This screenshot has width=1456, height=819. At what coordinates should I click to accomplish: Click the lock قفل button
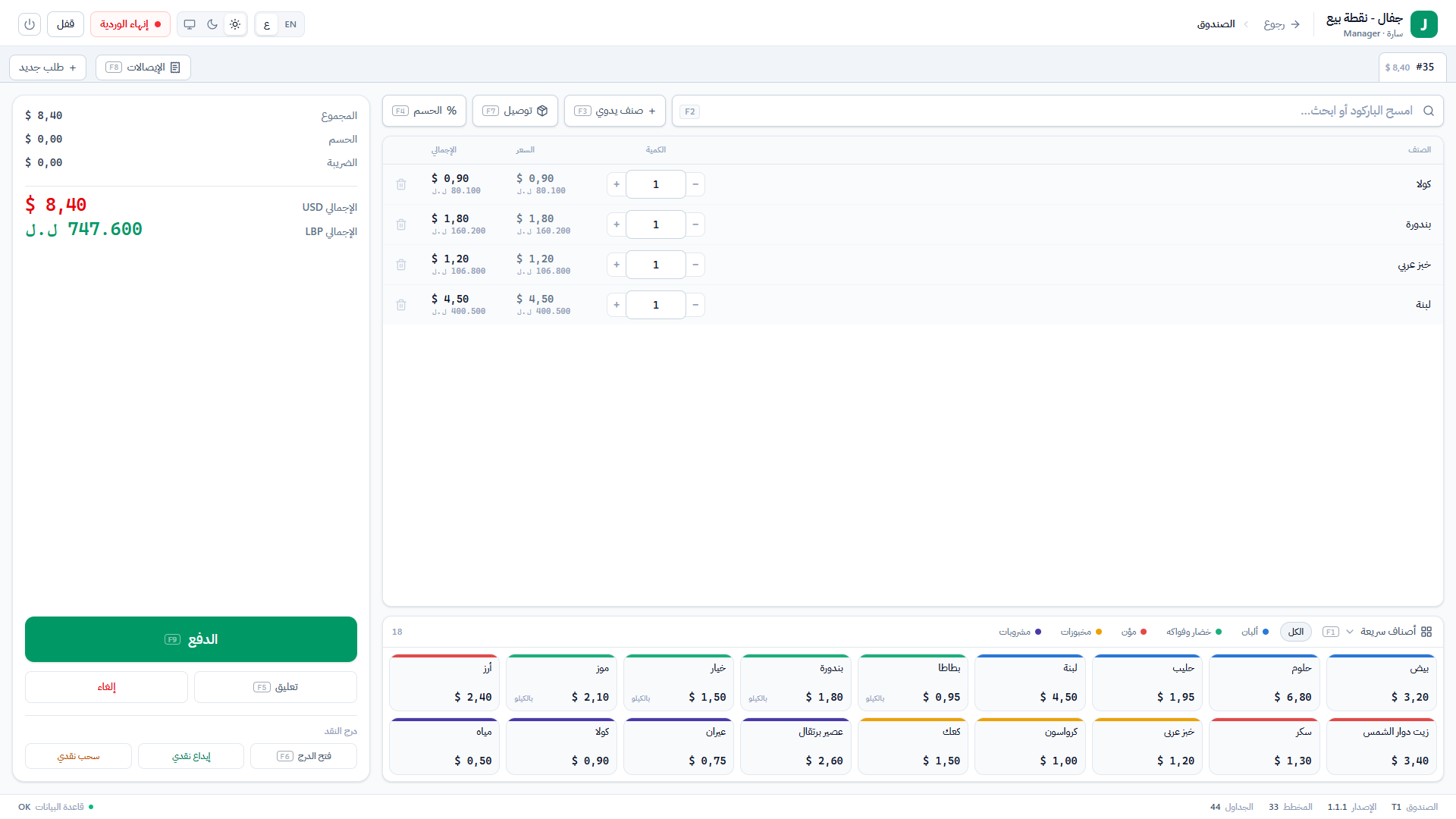pyautogui.click(x=65, y=24)
